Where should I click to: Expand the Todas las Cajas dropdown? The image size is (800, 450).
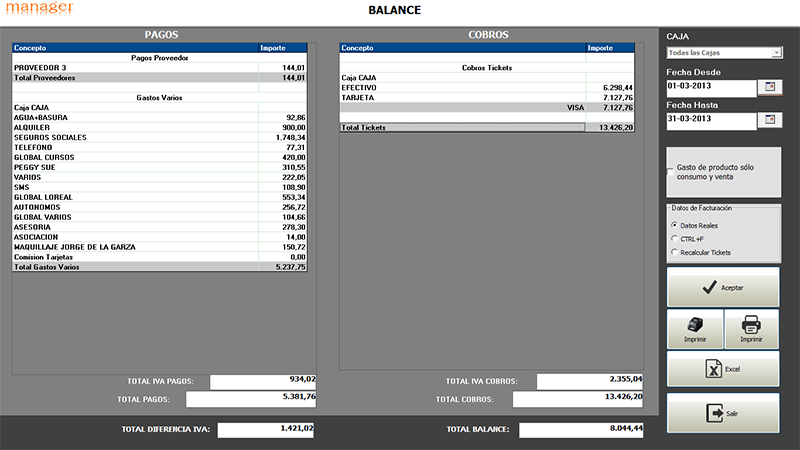(x=777, y=53)
